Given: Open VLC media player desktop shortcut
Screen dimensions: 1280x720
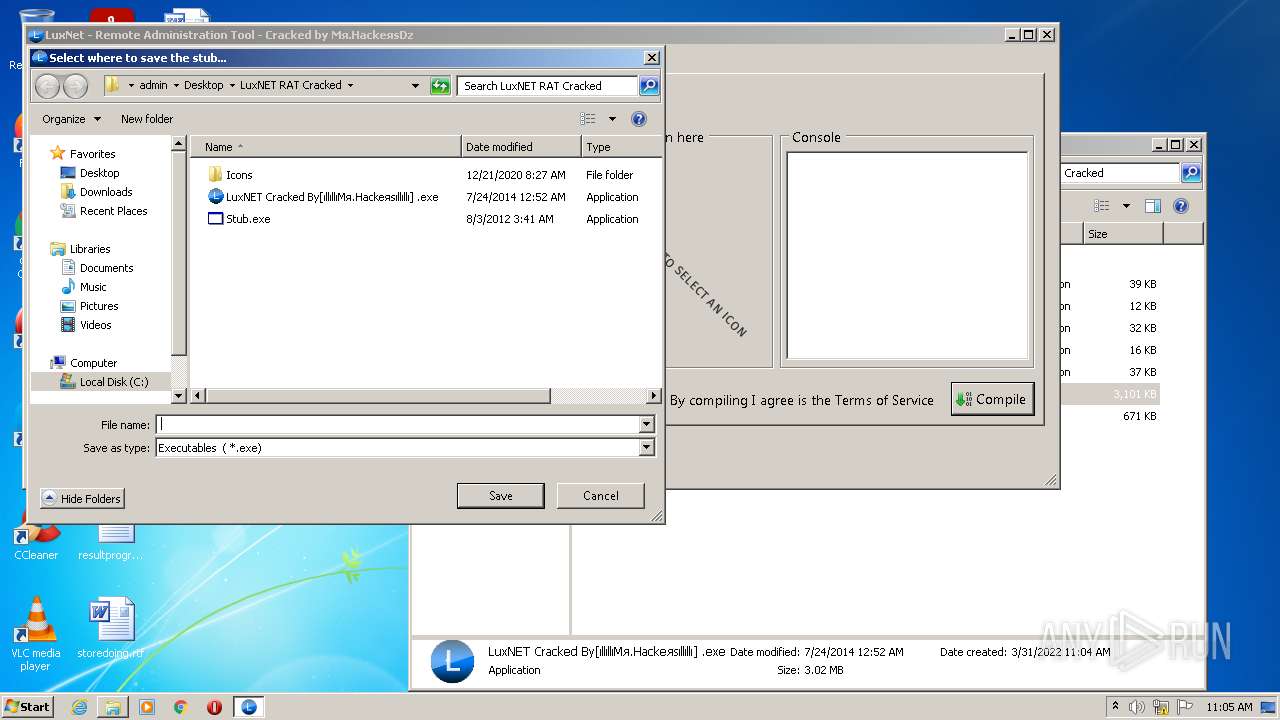Looking at the screenshot, I should pos(36,634).
